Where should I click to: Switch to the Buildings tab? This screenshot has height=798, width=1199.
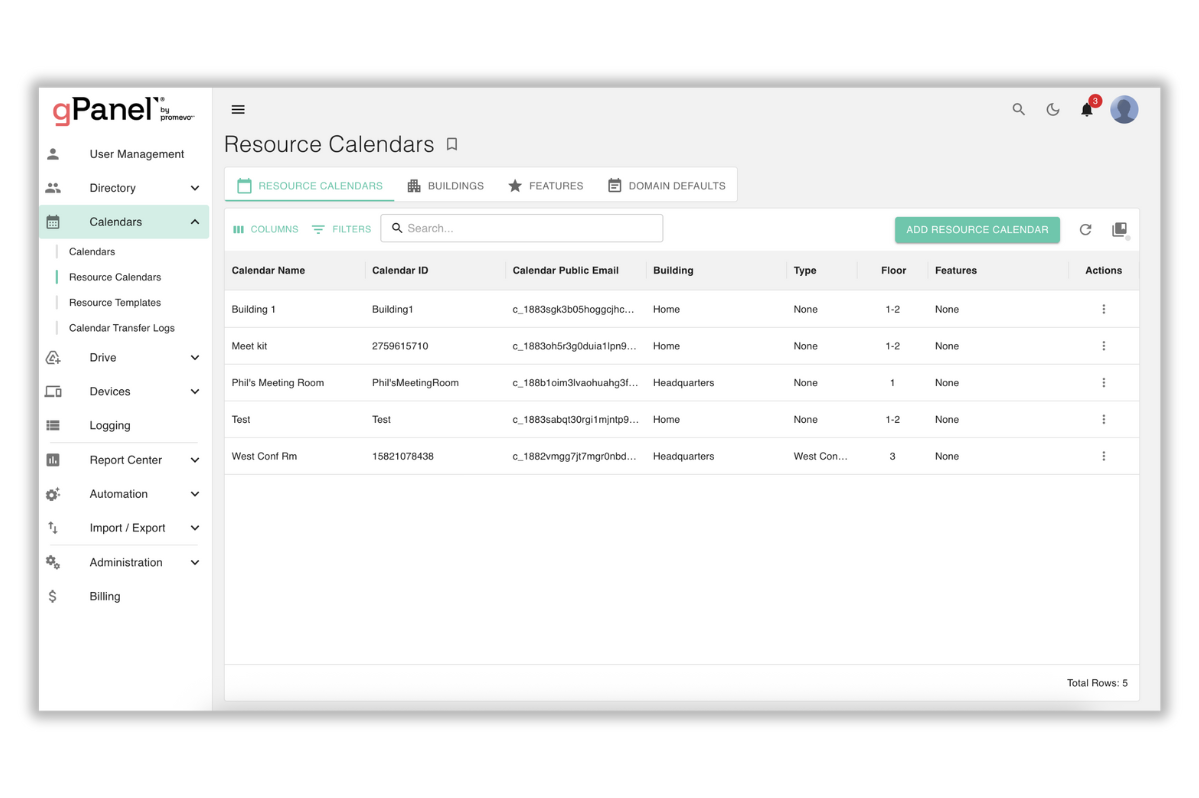446,186
